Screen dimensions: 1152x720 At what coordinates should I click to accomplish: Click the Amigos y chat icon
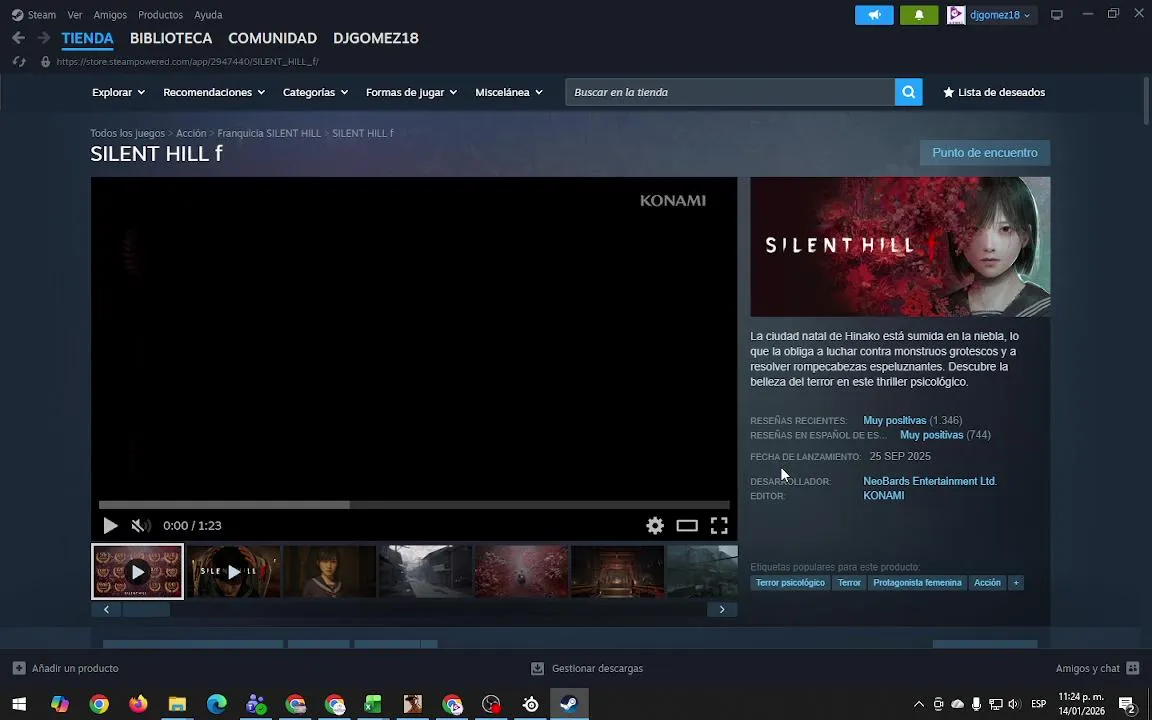point(1133,669)
